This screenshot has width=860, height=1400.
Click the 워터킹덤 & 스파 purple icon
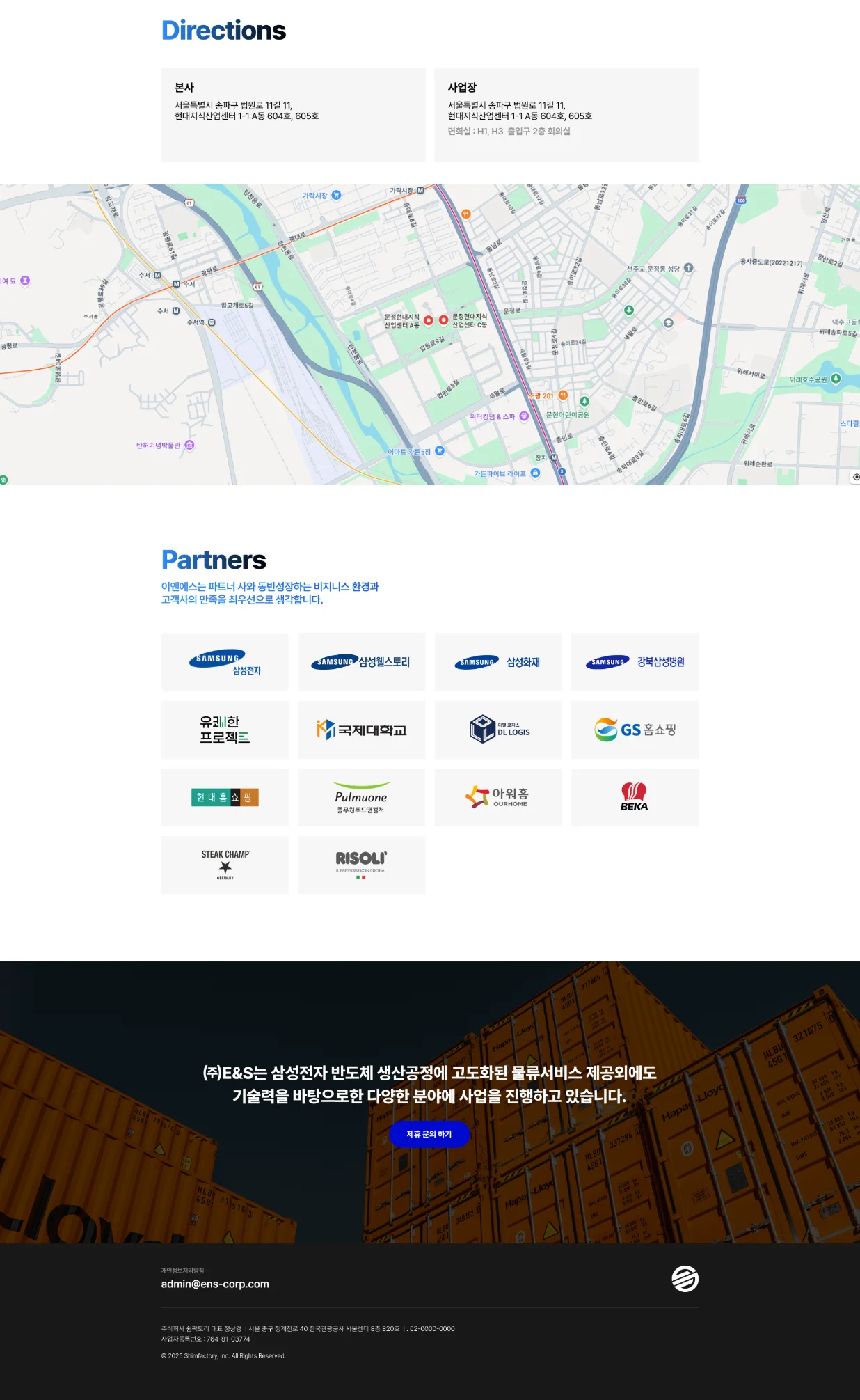point(524,416)
